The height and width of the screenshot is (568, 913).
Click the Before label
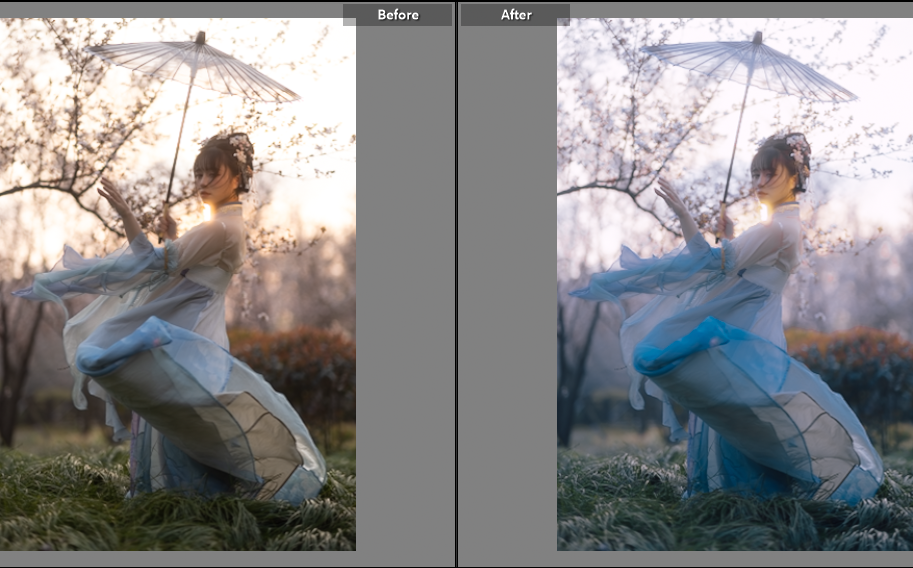397,15
